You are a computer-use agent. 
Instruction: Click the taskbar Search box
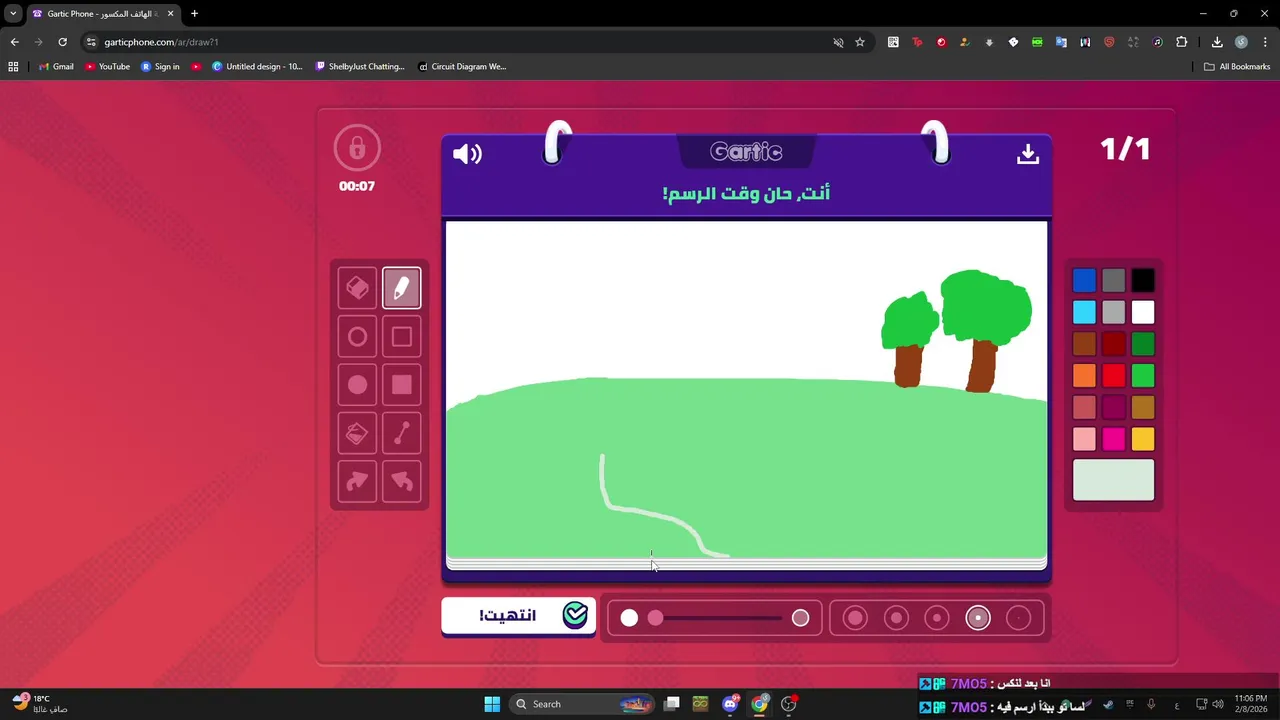pos(583,704)
